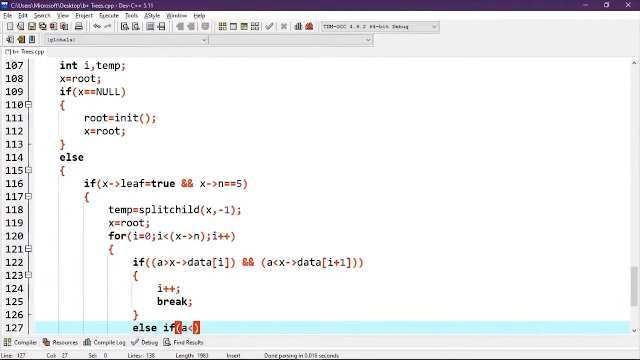This screenshot has width=640, height=360.
Task: Open the View menu
Action: (62, 16)
